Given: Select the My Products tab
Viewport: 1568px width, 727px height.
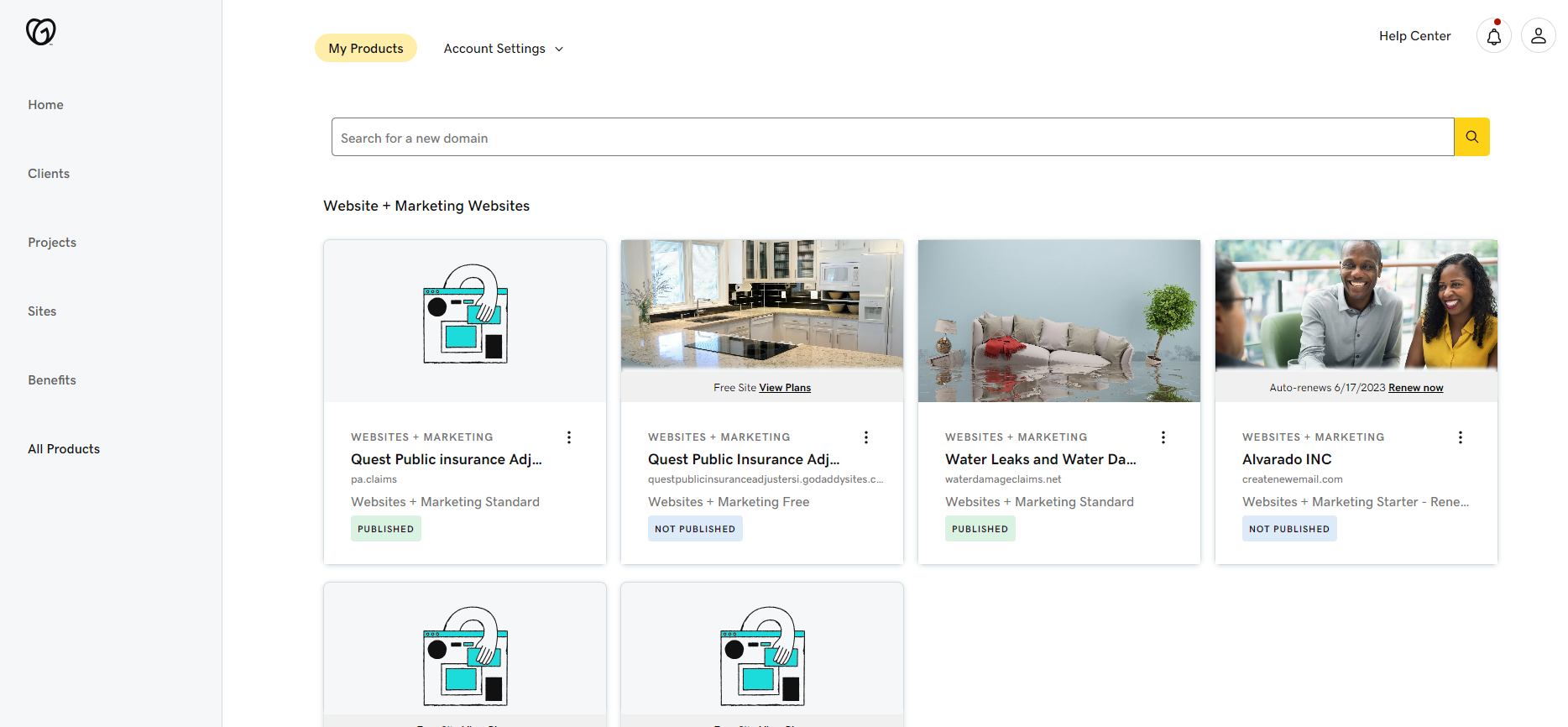Looking at the screenshot, I should (x=366, y=49).
